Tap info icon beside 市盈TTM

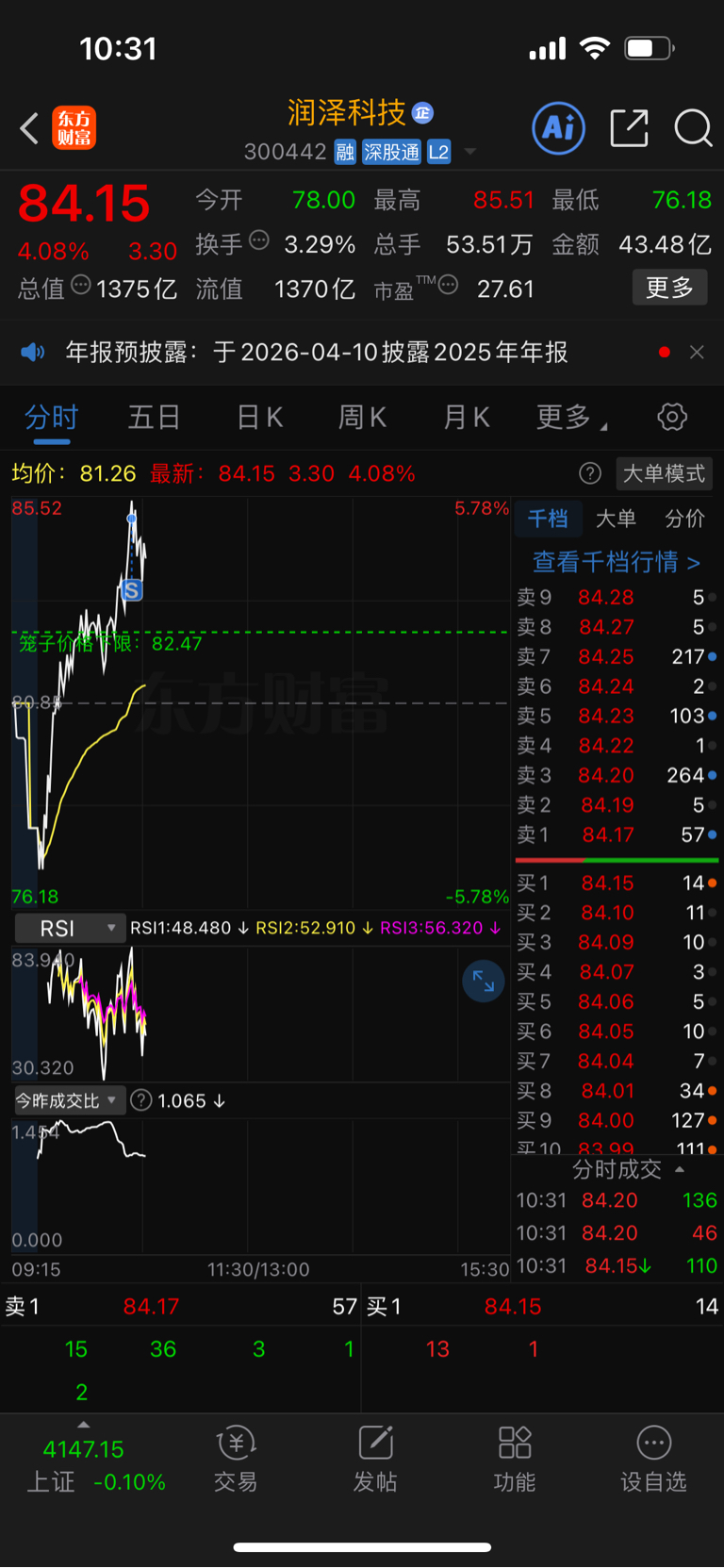point(449,284)
